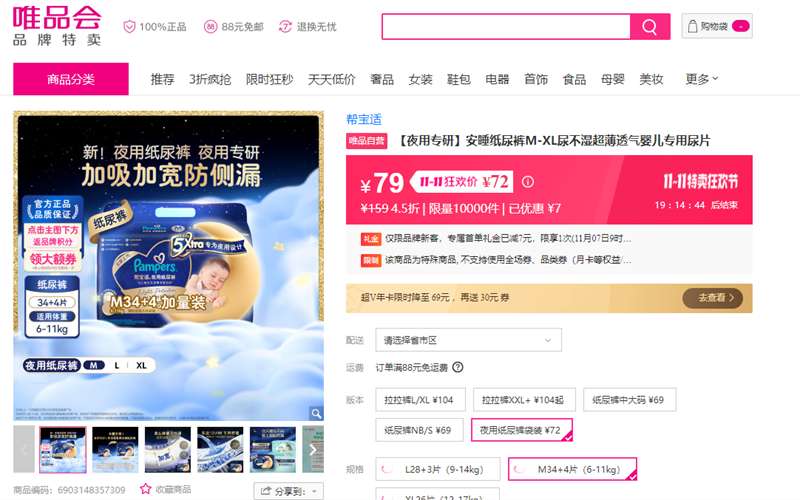Click the 去查看 button
This screenshot has width=800, height=500.
point(712,297)
